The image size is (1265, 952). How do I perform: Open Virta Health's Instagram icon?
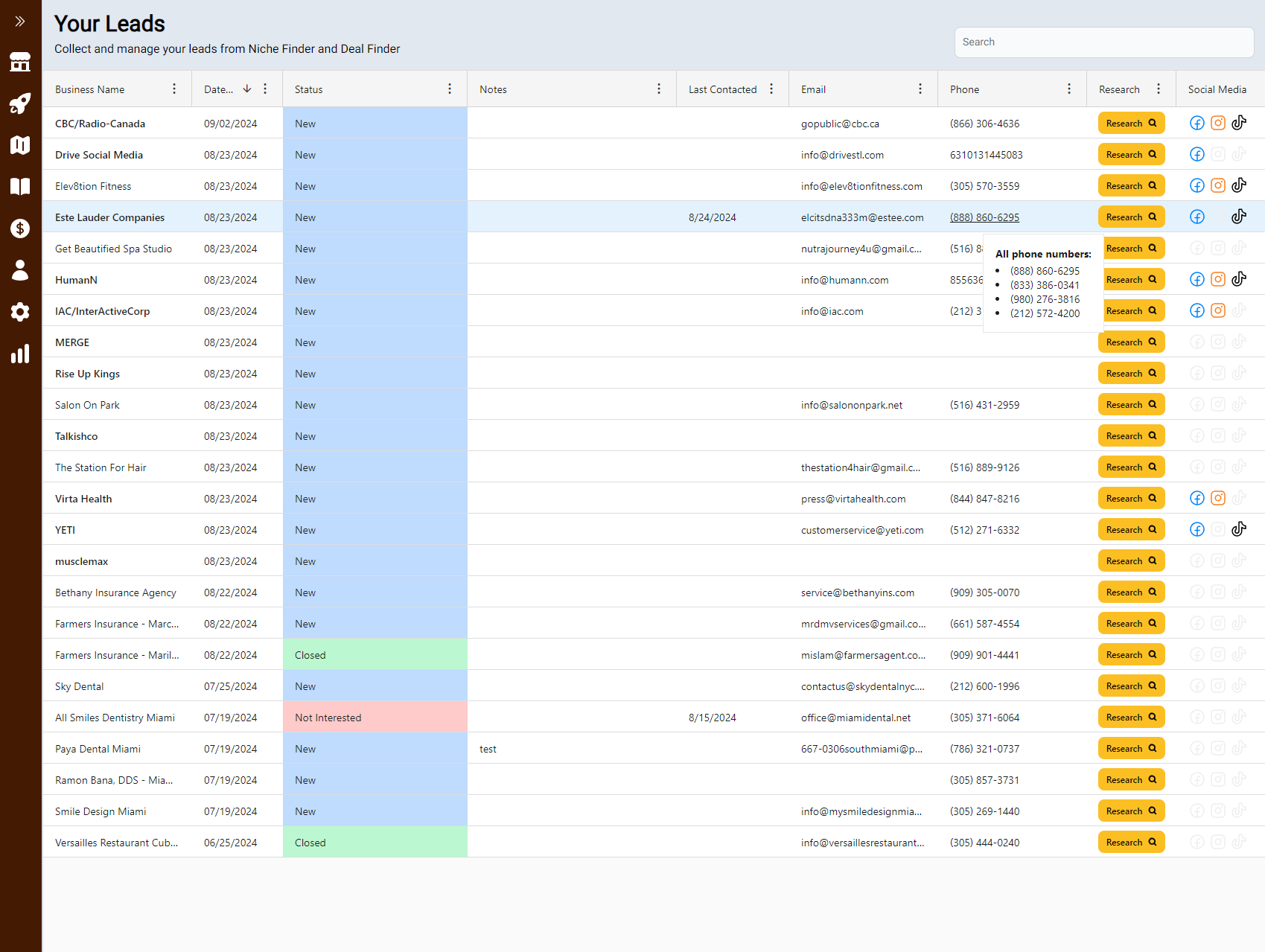tap(1218, 498)
